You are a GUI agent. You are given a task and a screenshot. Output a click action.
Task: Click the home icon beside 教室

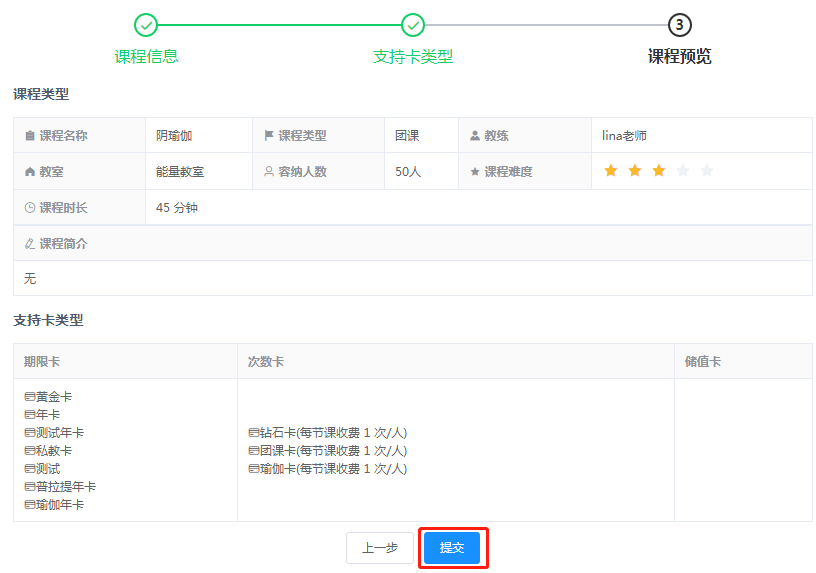(30, 172)
